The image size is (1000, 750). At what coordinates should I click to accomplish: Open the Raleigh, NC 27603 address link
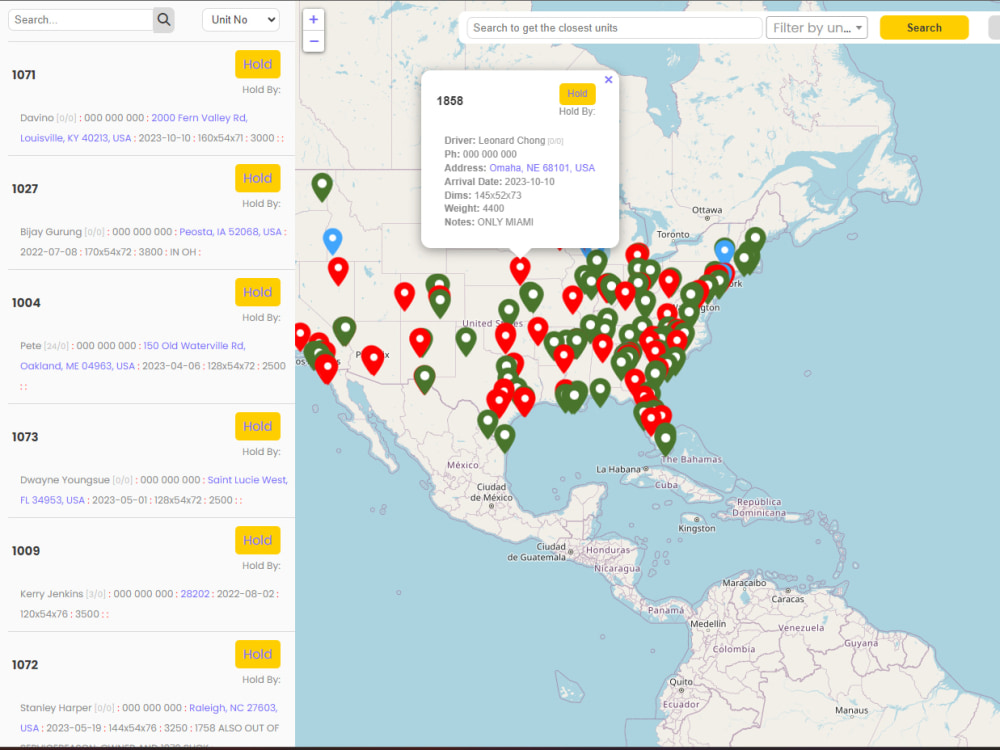233,708
